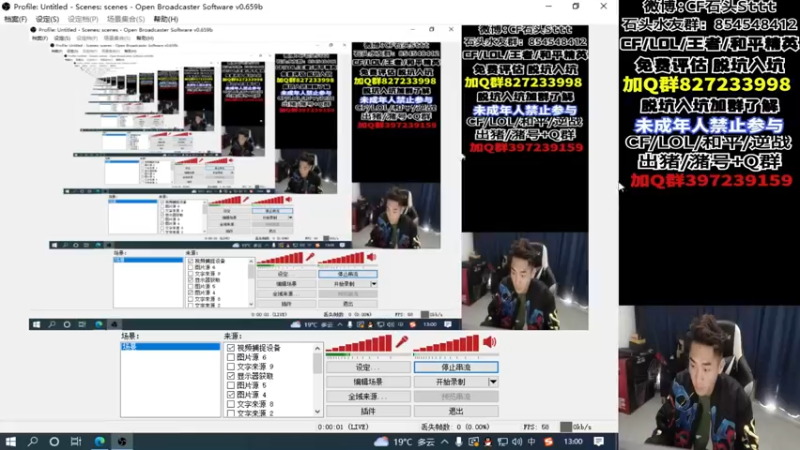Launch Microsoft Edge from the taskbar
Viewport: 800px width, 450px height.
(99, 441)
